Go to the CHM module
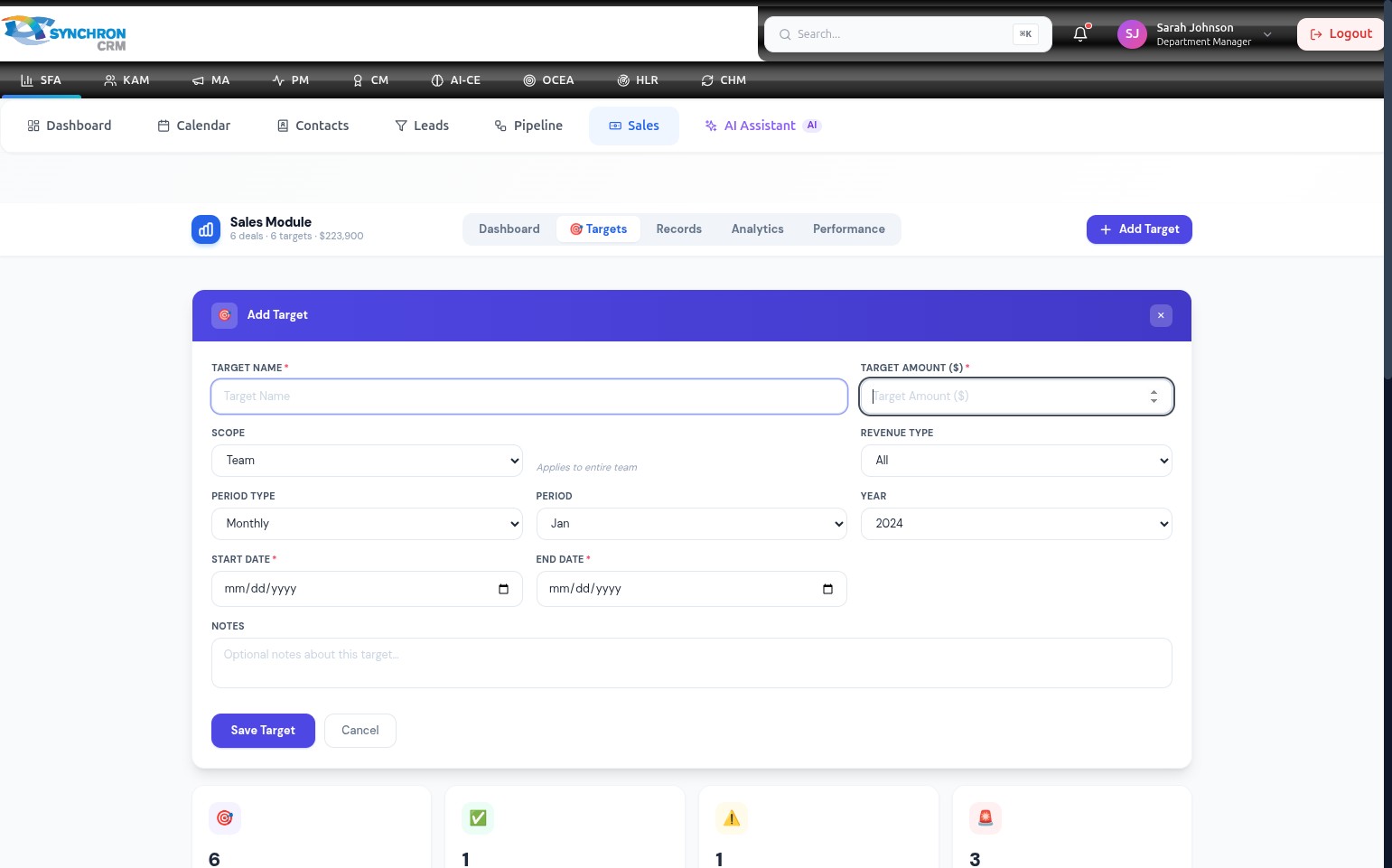Image resolution: width=1392 pixels, height=868 pixels. pos(724,80)
